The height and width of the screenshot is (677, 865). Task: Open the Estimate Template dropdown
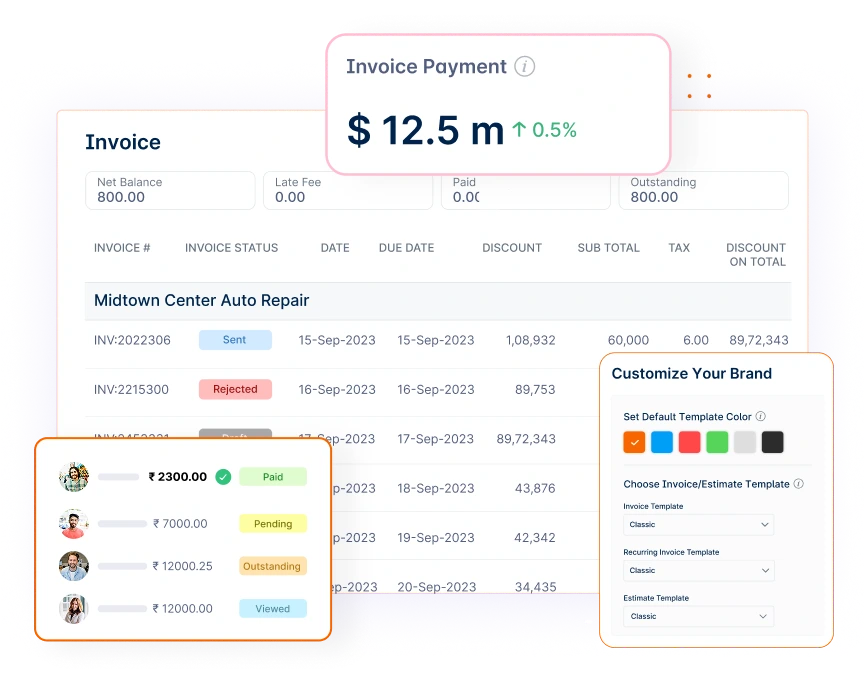[698, 616]
